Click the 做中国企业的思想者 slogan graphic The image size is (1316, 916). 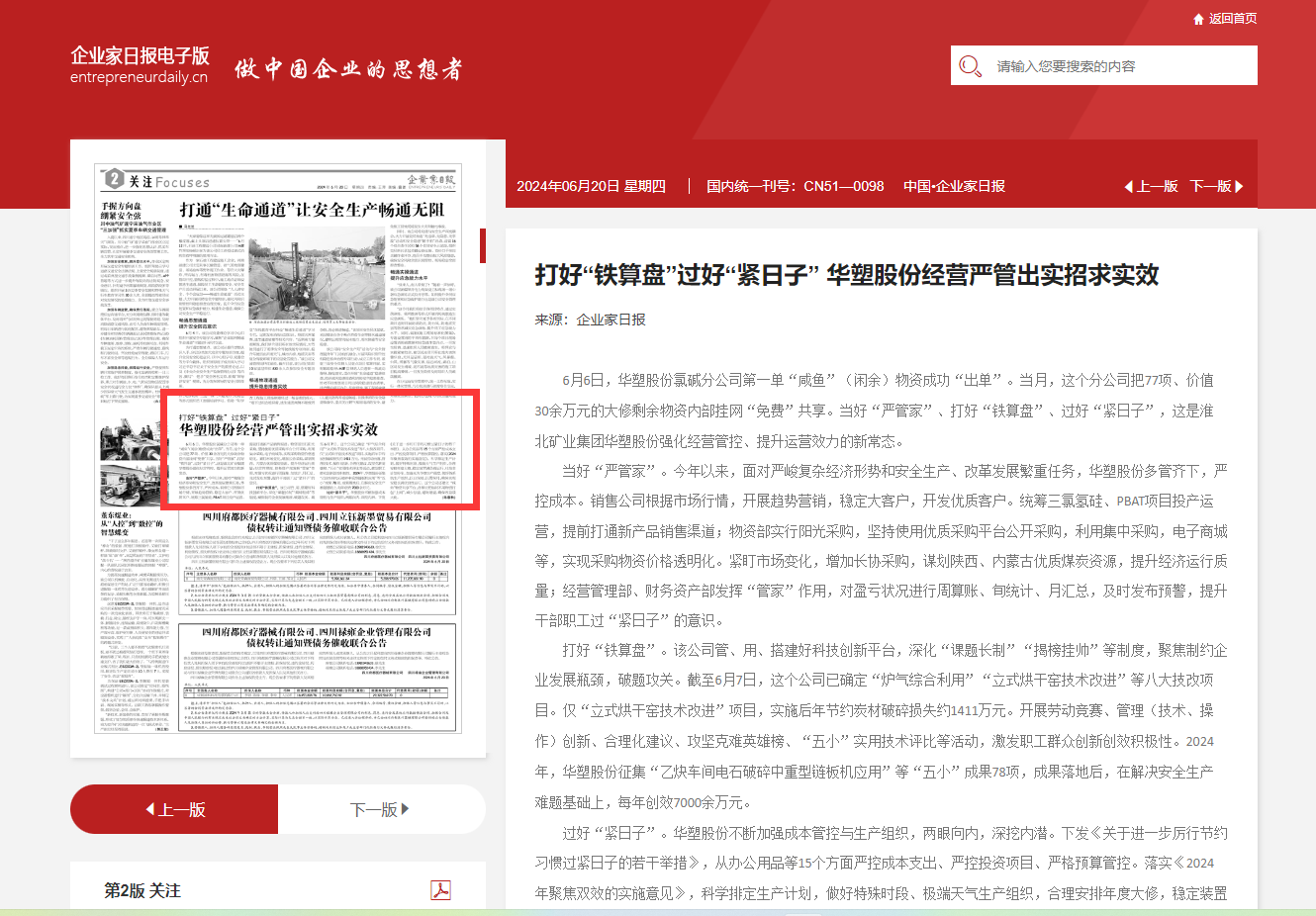(348, 68)
